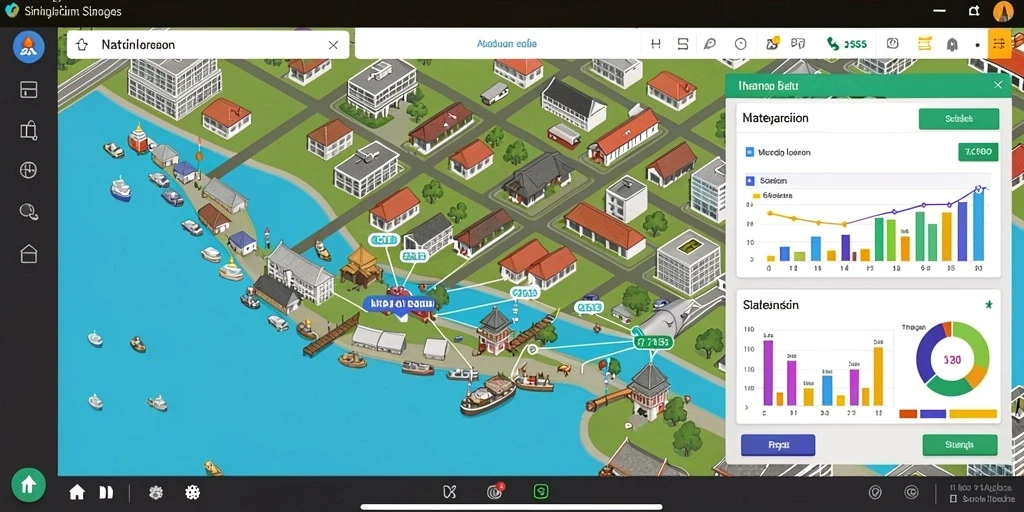Viewport: 1024px width, 512px height.
Task: Open the globe icon in left sidebar
Action: (x=28, y=170)
